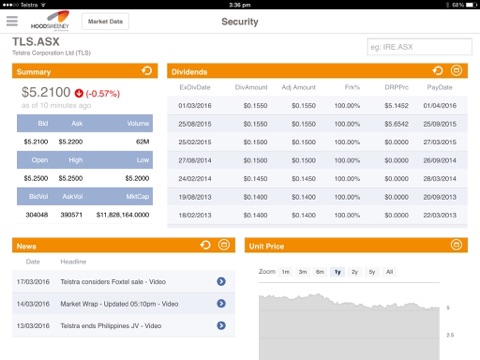Click the DRPPrc column header
The width and height of the screenshot is (480, 360).
396,87
